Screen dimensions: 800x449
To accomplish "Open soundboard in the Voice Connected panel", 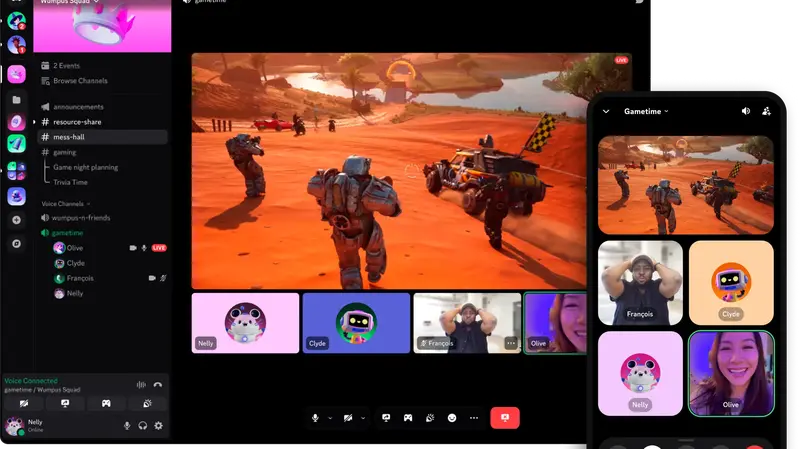I will point(147,404).
